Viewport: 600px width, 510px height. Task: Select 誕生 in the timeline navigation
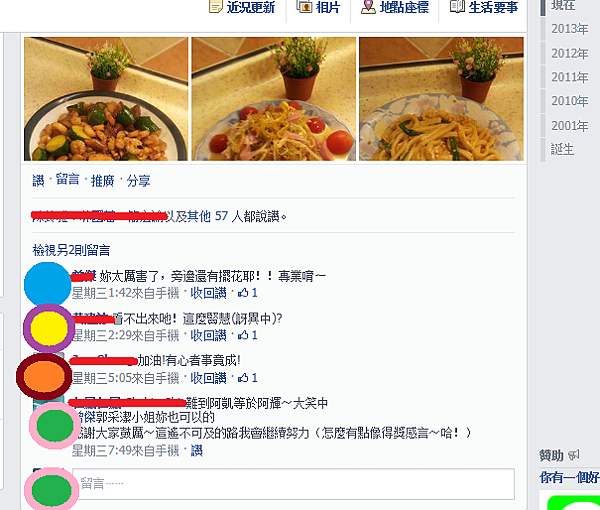coord(562,149)
